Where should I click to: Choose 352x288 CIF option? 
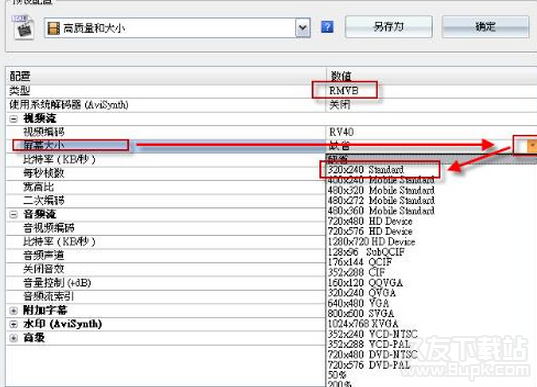click(357, 273)
